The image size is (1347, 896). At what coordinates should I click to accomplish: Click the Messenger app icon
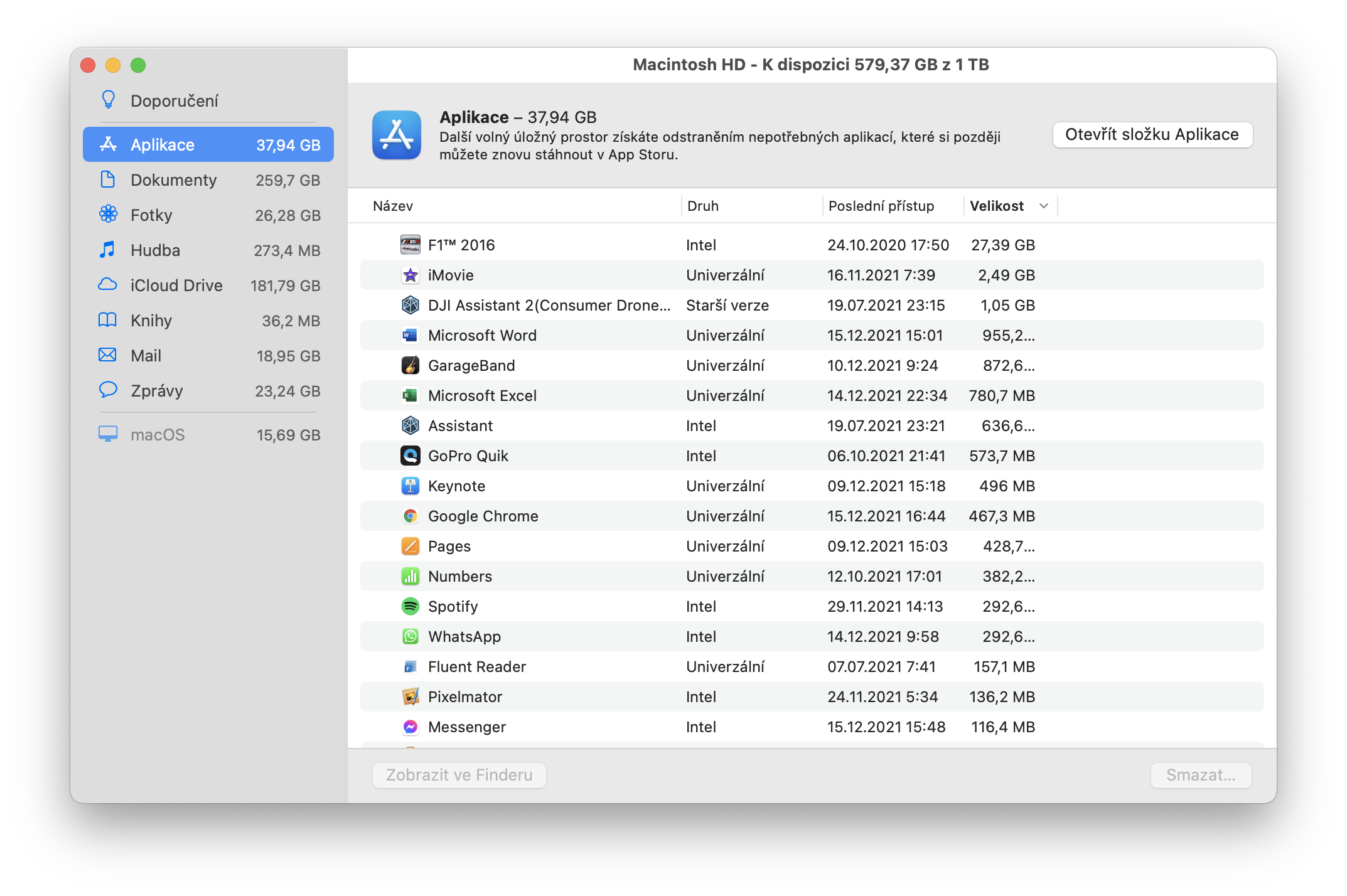[x=410, y=727]
